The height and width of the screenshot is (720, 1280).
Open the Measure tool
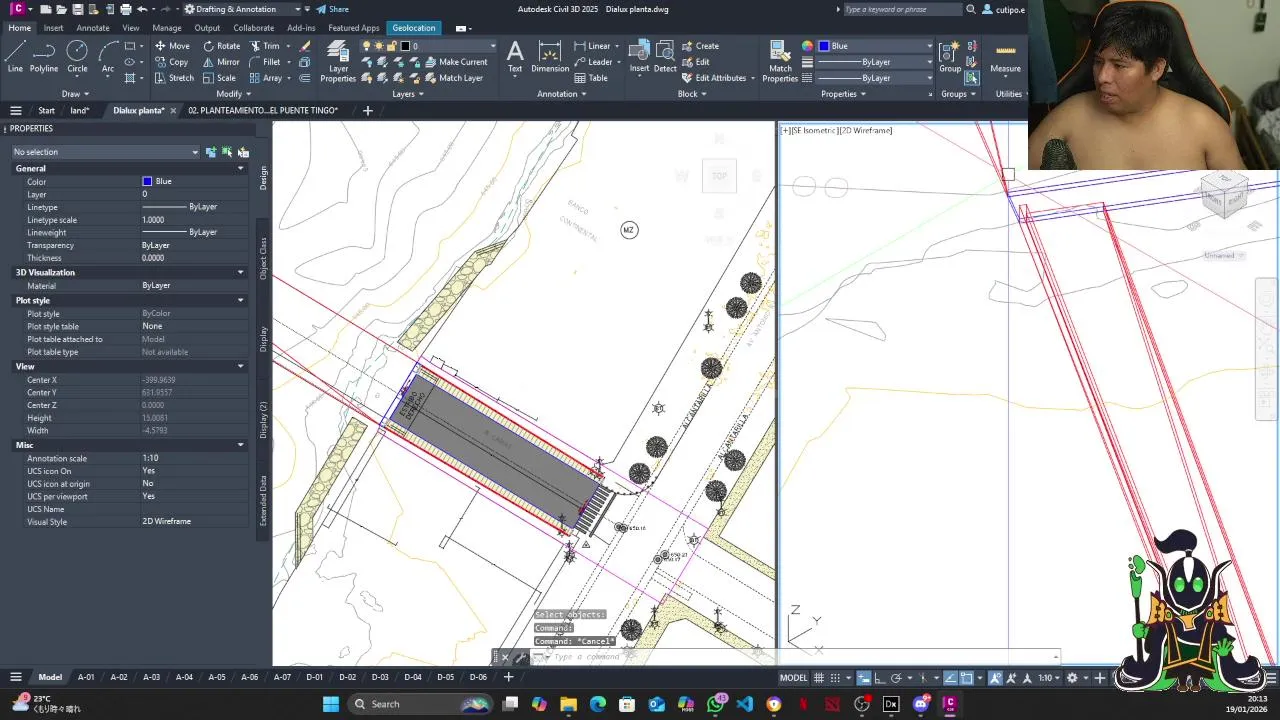coord(1005,57)
